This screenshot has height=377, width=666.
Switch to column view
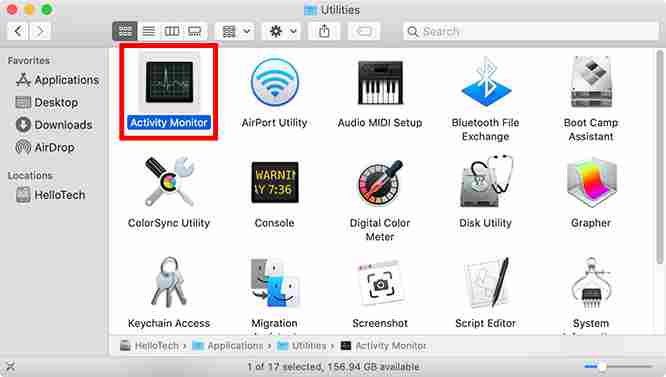click(172, 31)
